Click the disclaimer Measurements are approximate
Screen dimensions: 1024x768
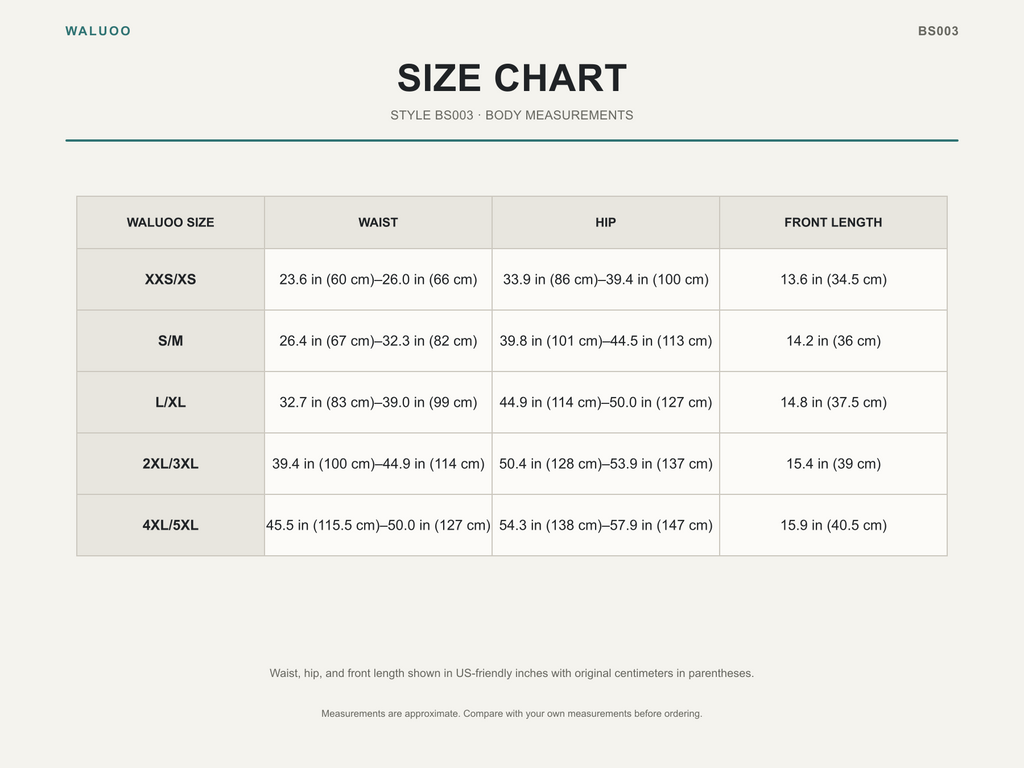click(x=512, y=714)
